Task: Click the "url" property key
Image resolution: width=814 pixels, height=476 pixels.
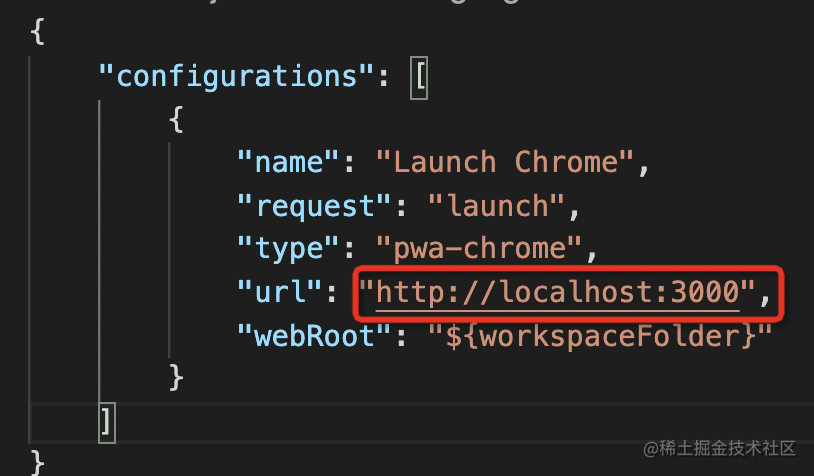Action: (x=279, y=292)
